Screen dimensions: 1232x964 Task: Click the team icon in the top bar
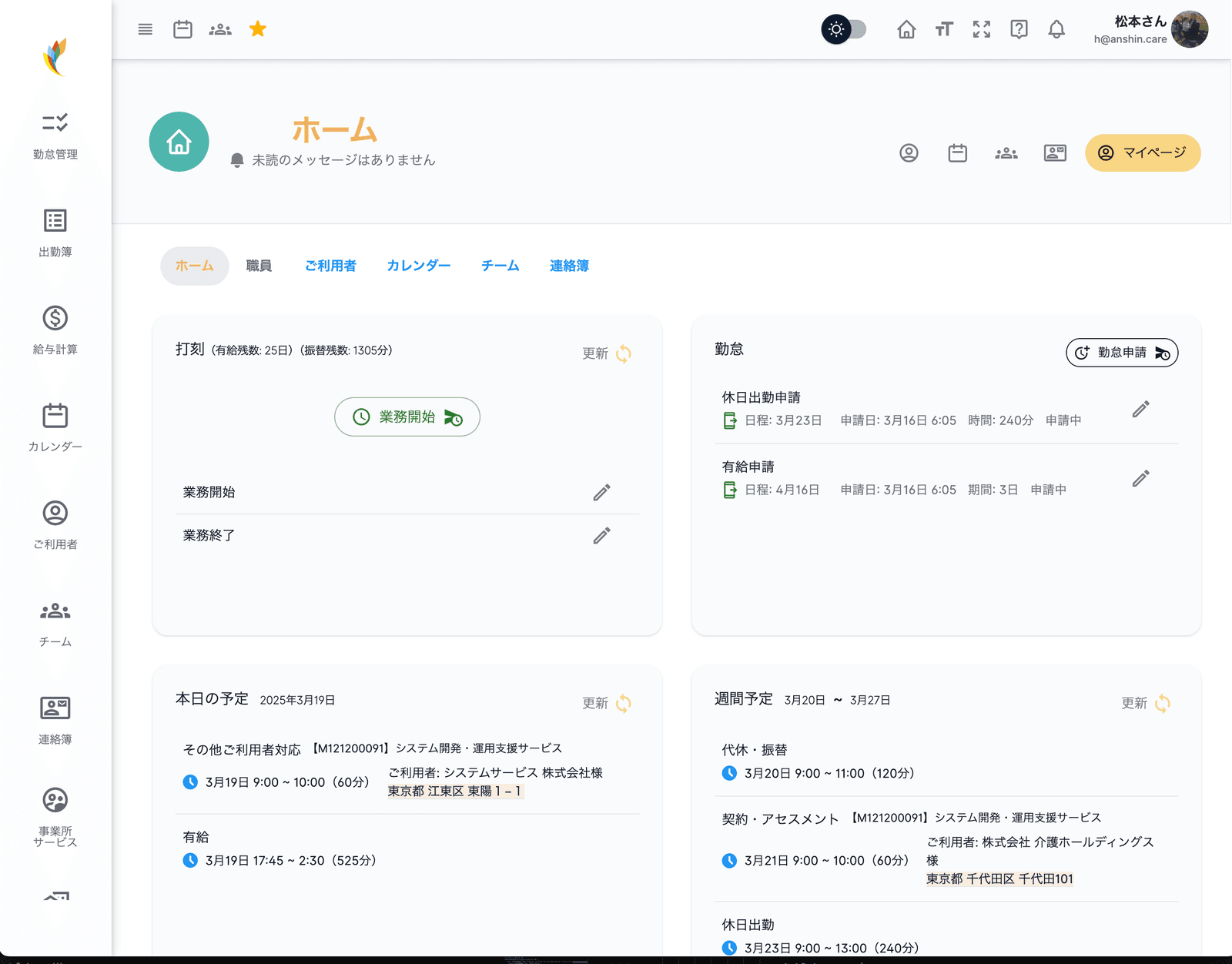[220, 29]
